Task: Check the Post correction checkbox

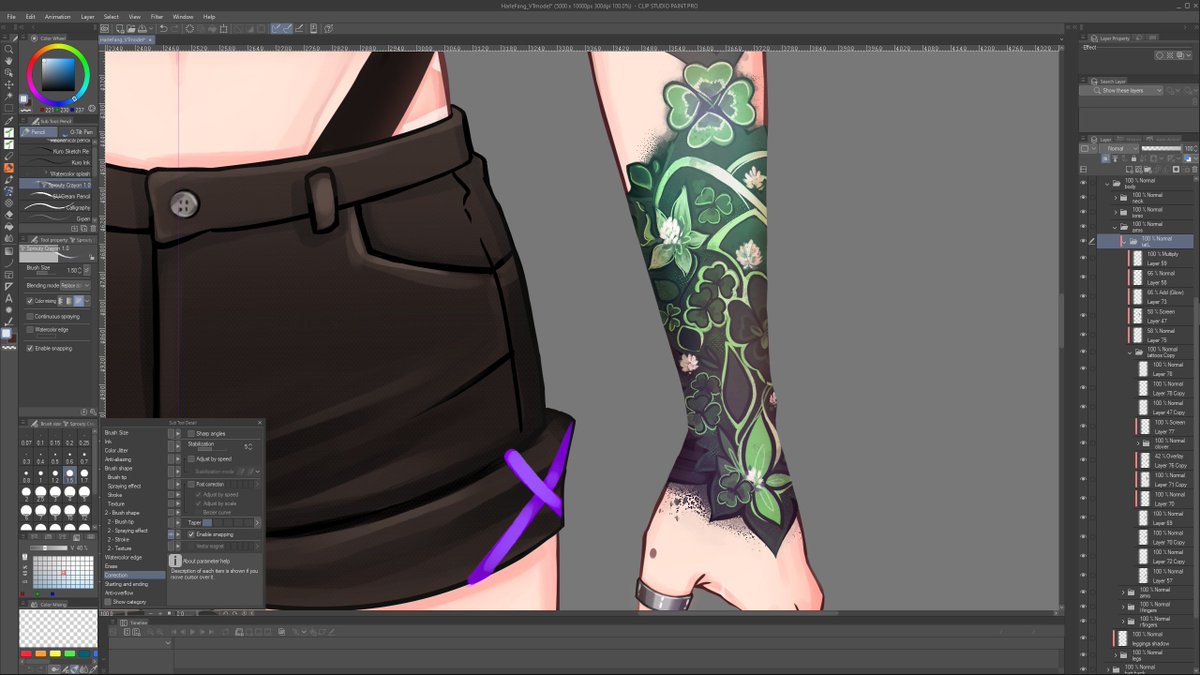Action: coord(192,484)
